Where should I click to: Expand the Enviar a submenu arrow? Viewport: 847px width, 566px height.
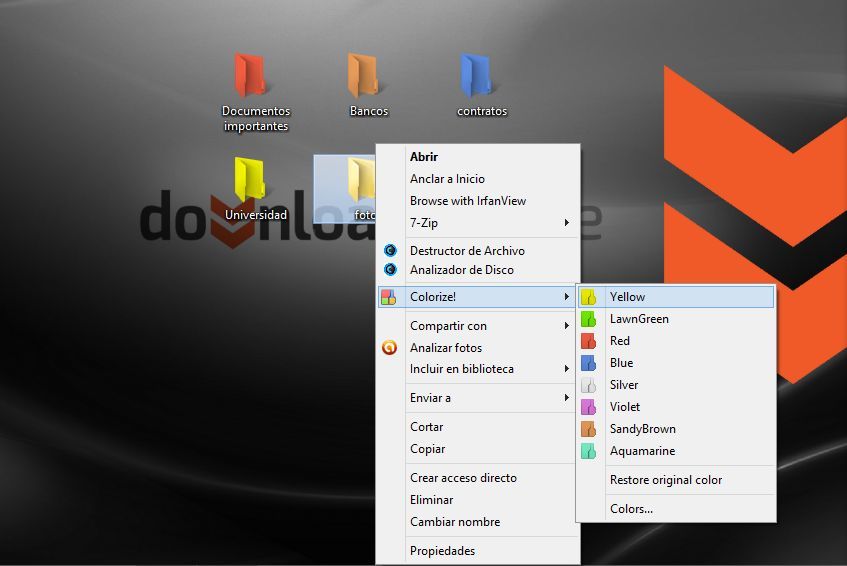[x=566, y=398]
